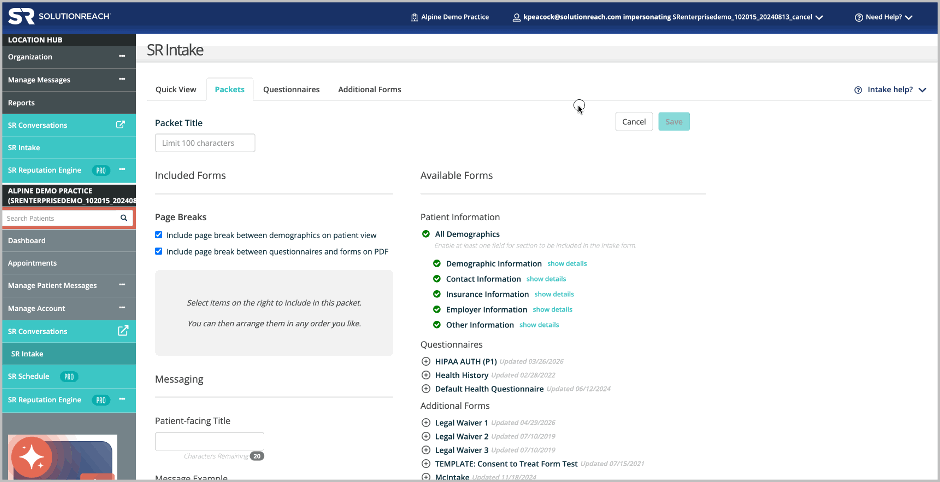Open SR Conversations external link icon in Location Hub

click(120, 125)
